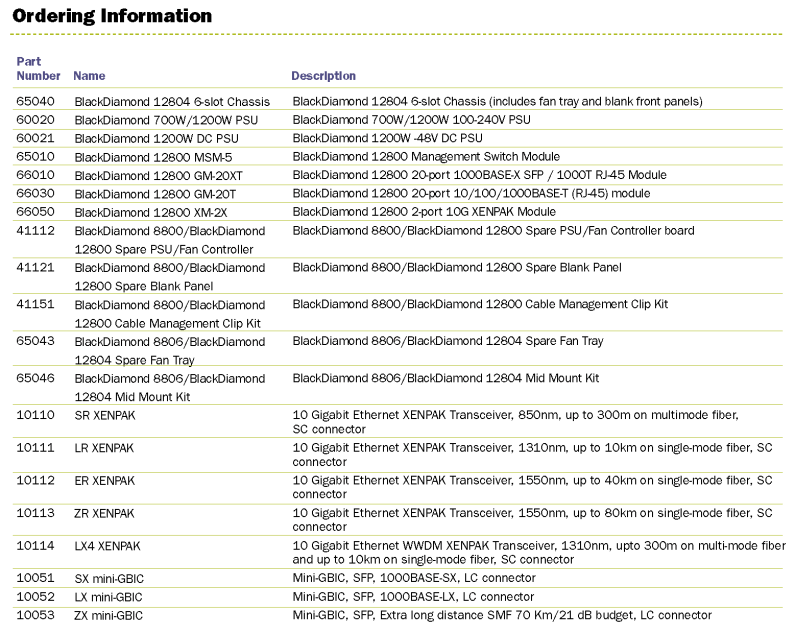
Task: Select 'BlackDiamond 1200W DC PSU' name
Action: [x=157, y=138]
